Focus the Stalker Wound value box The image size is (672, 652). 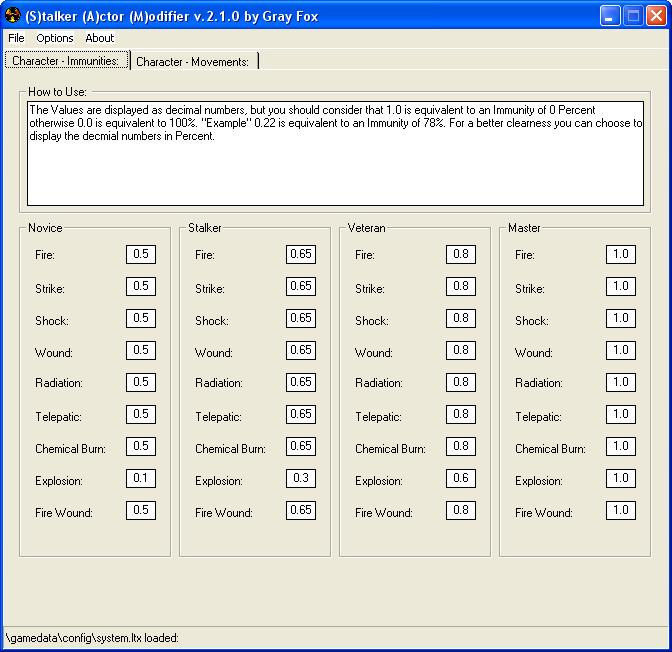click(x=301, y=350)
